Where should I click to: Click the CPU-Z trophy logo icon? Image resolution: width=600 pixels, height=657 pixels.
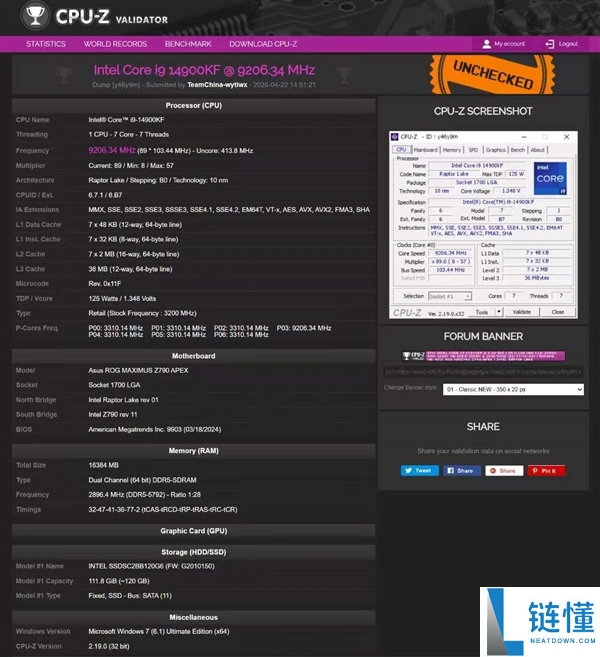35,16
